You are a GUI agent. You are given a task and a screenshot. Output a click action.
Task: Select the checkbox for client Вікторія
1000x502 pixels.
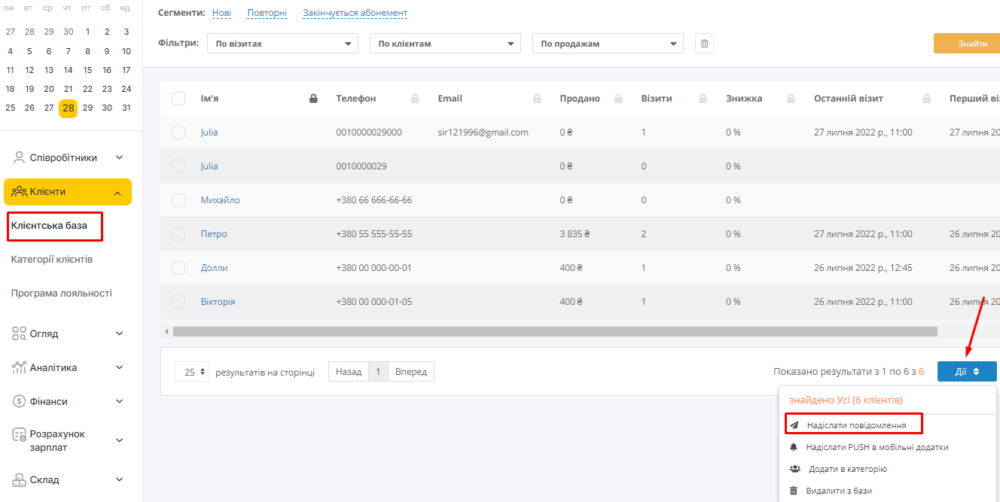(x=178, y=302)
